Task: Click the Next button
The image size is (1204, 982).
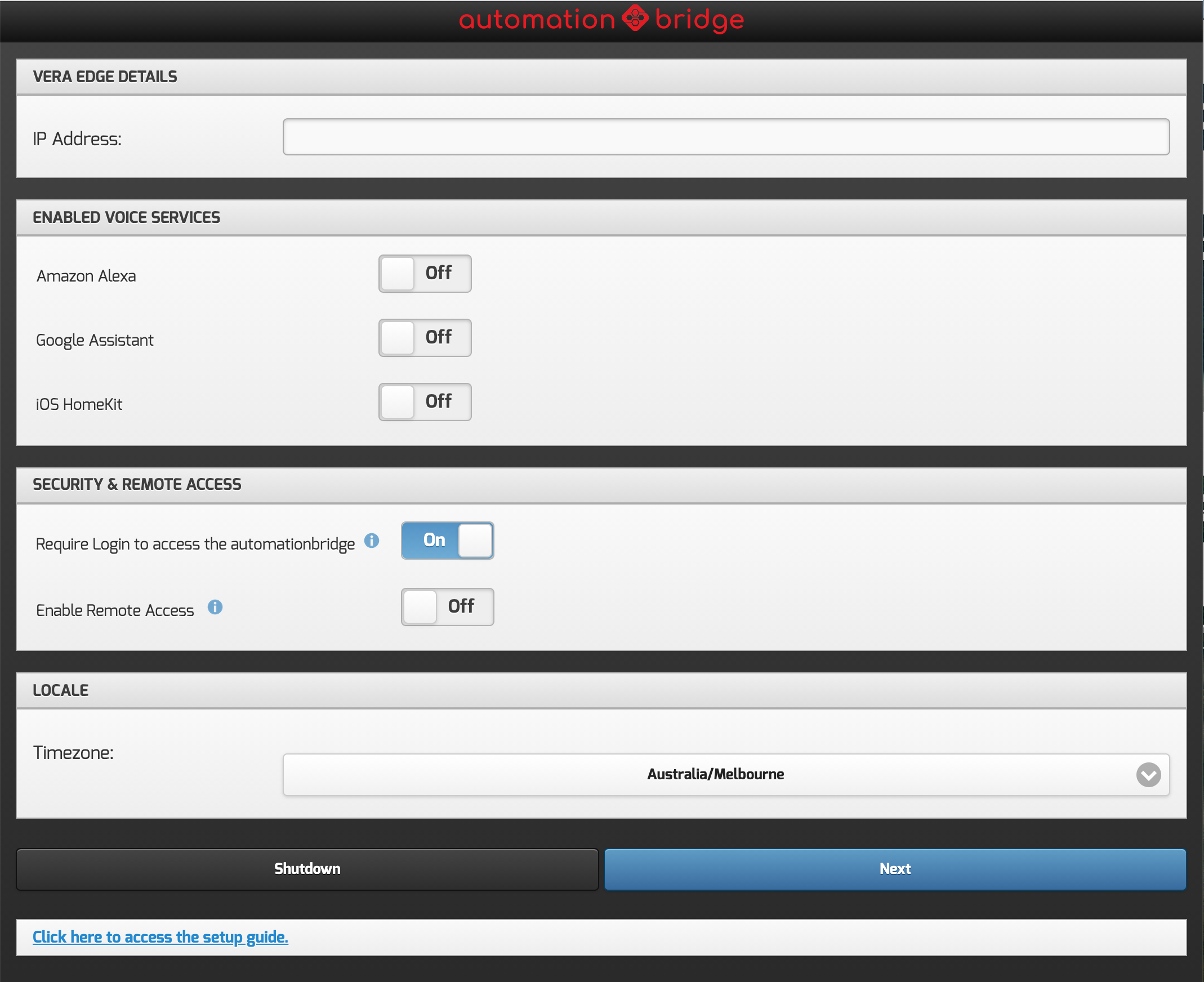Action: coord(894,869)
